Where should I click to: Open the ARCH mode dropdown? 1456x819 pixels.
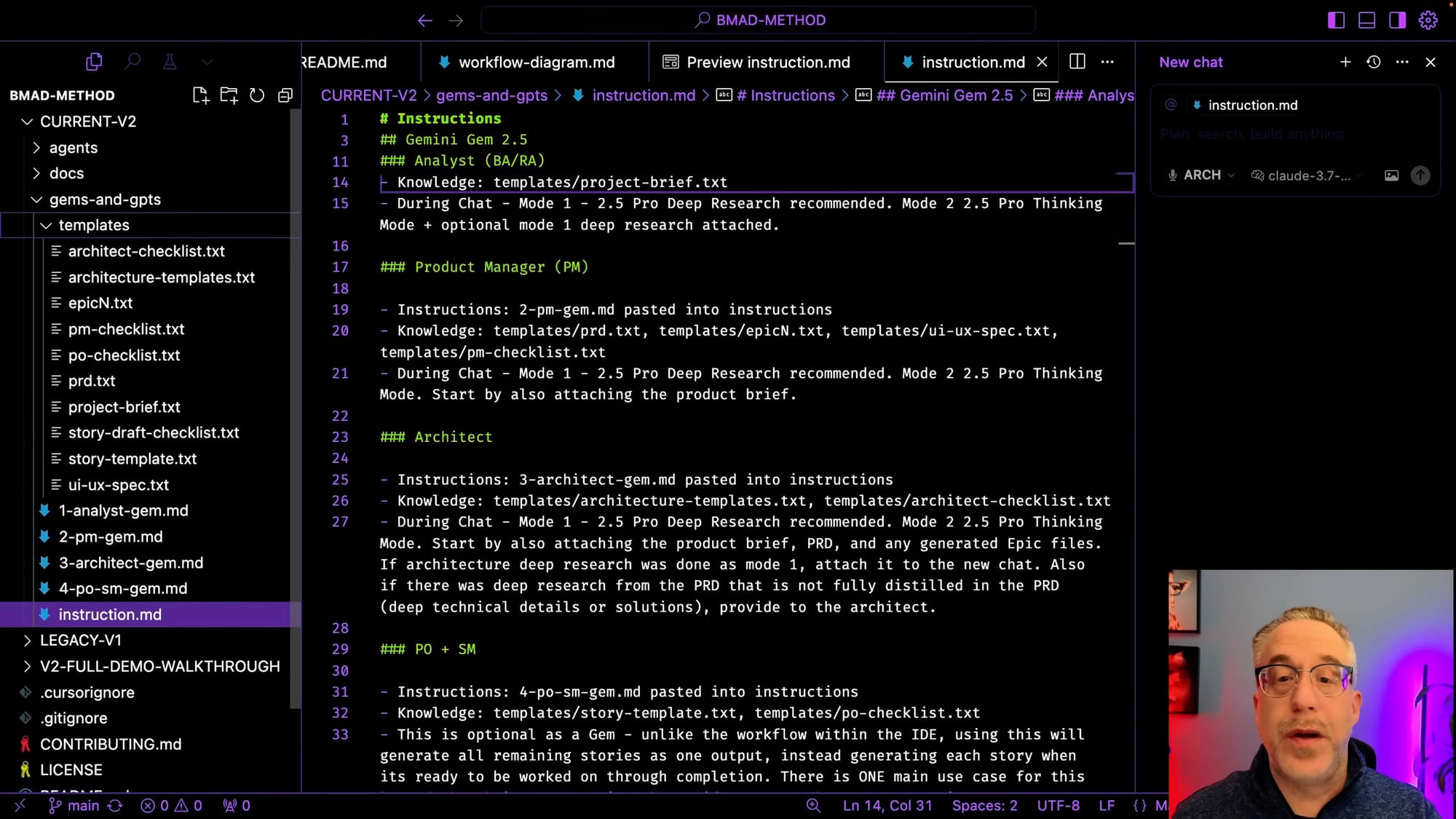(1201, 175)
